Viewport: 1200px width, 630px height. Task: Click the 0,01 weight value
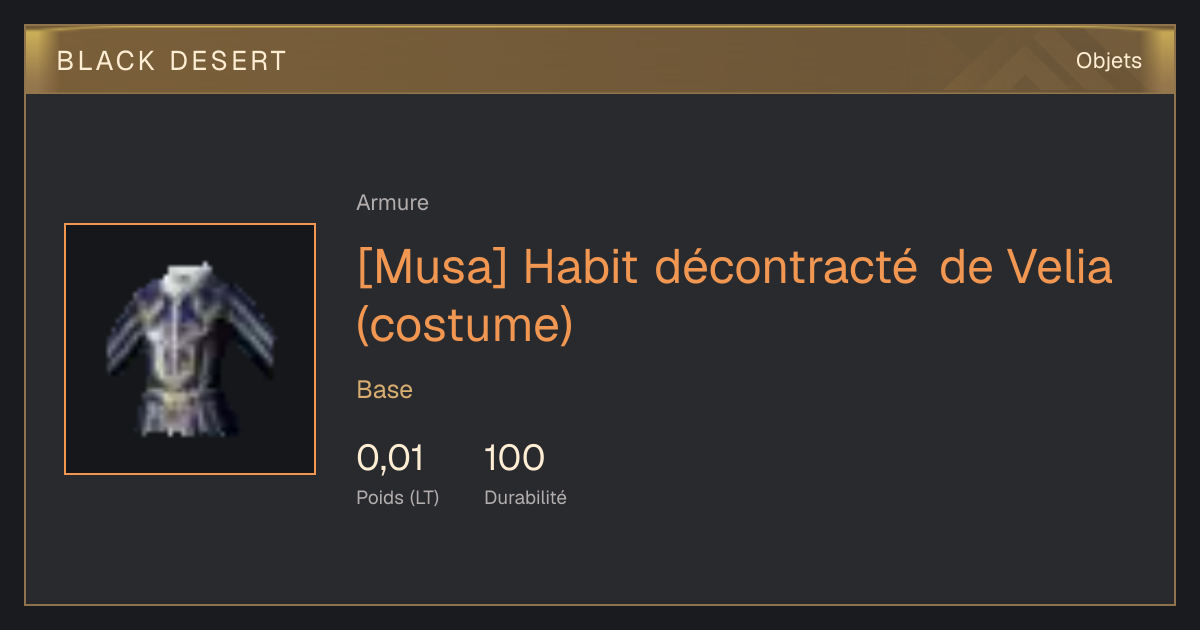(x=390, y=458)
